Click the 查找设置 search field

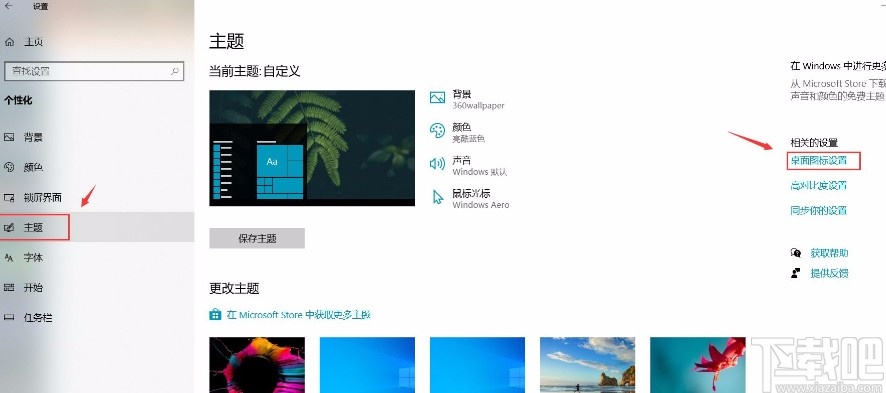click(94, 71)
